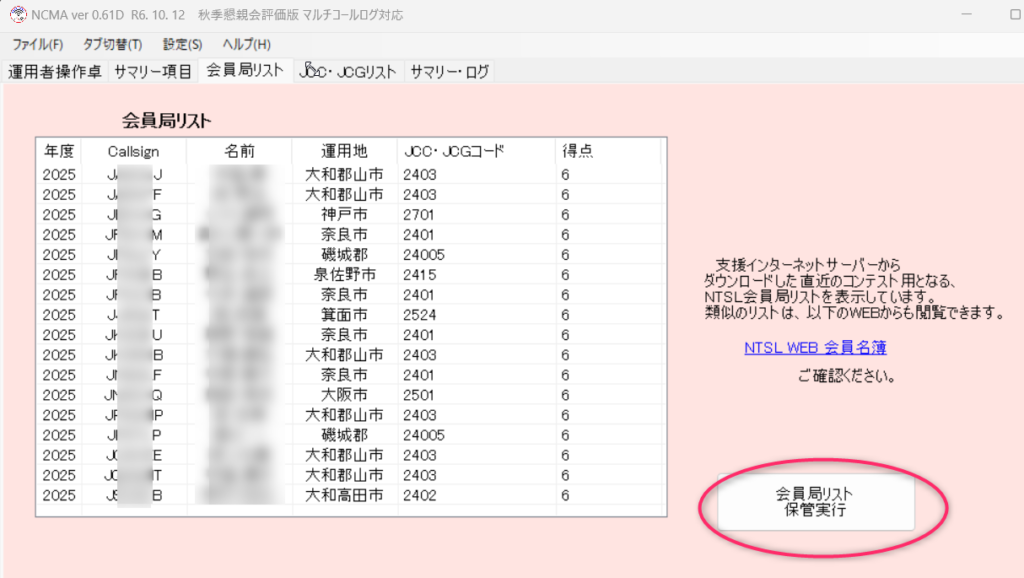Select the row with 神戸市
The width and height of the screenshot is (1024, 578).
[344, 214]
